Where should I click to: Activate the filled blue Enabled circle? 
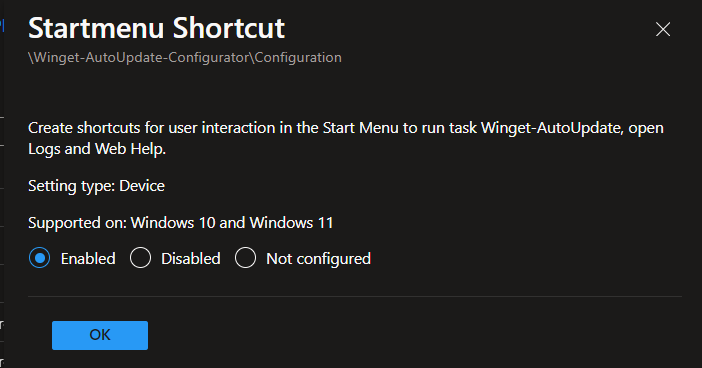point(39,258)
